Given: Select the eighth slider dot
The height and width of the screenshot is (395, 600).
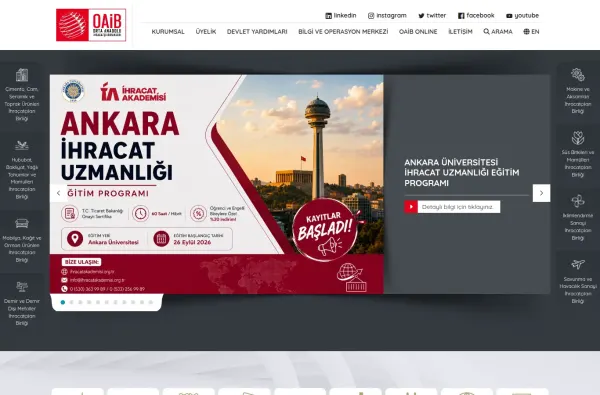Looking at the screenshot, I should tap(124, 302).
